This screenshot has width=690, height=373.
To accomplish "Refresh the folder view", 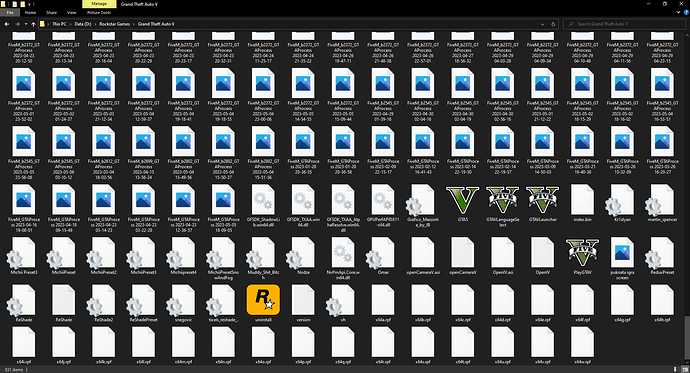I will [x=553, y=24].
